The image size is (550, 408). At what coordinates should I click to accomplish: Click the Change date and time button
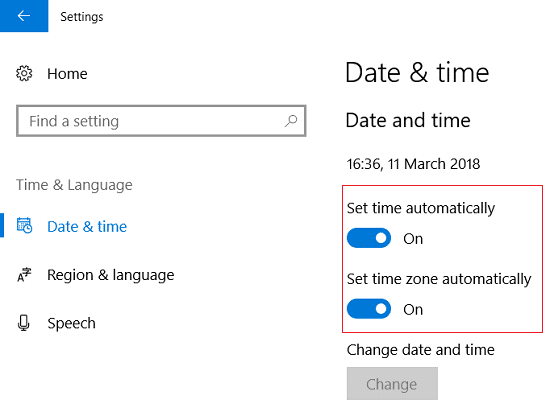392,384
